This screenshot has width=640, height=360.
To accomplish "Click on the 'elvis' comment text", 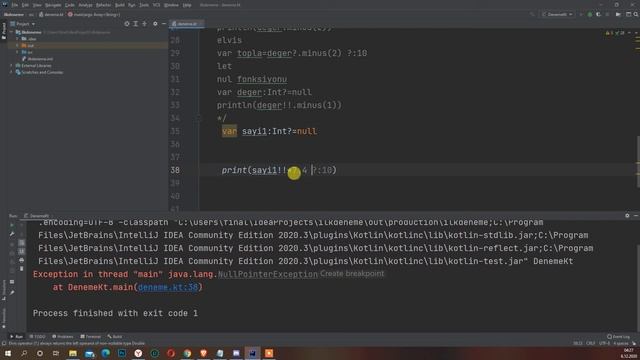I will (x=229, y=40).
